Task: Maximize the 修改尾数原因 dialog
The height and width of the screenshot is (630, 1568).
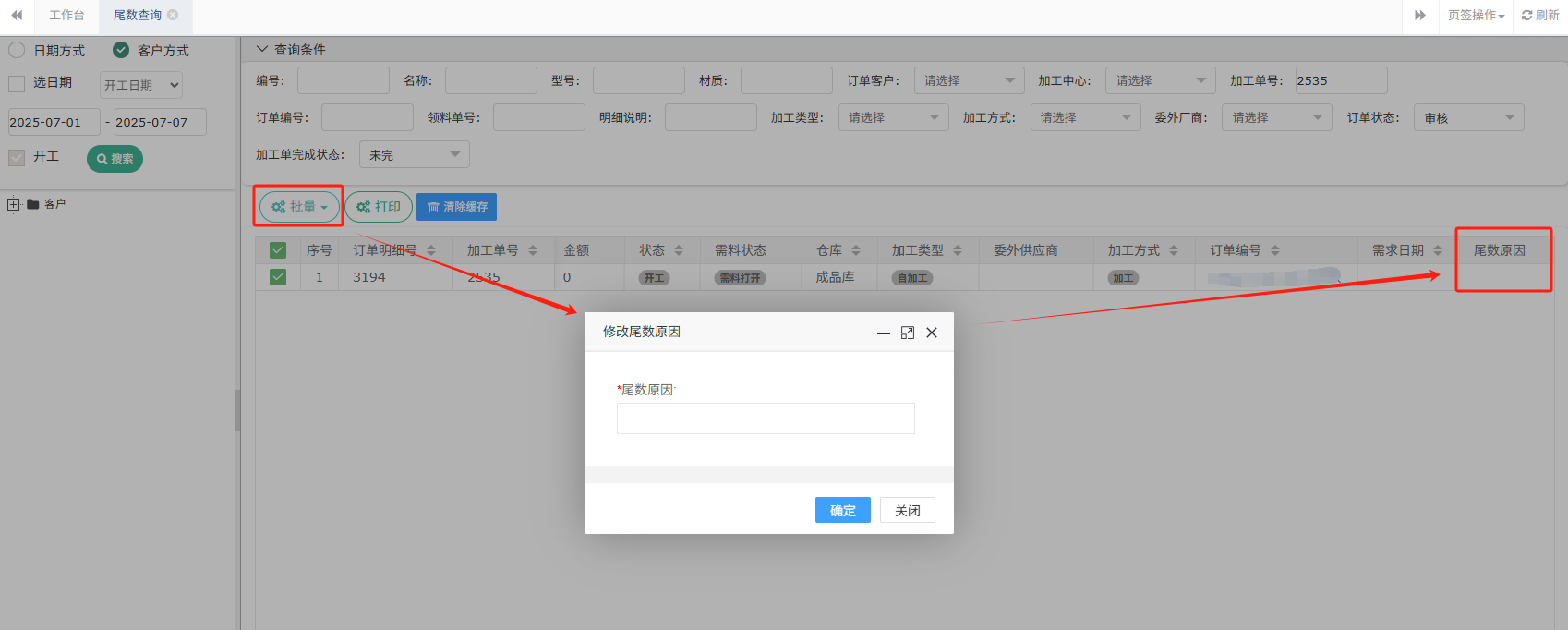Action: (x=908, y=333)
